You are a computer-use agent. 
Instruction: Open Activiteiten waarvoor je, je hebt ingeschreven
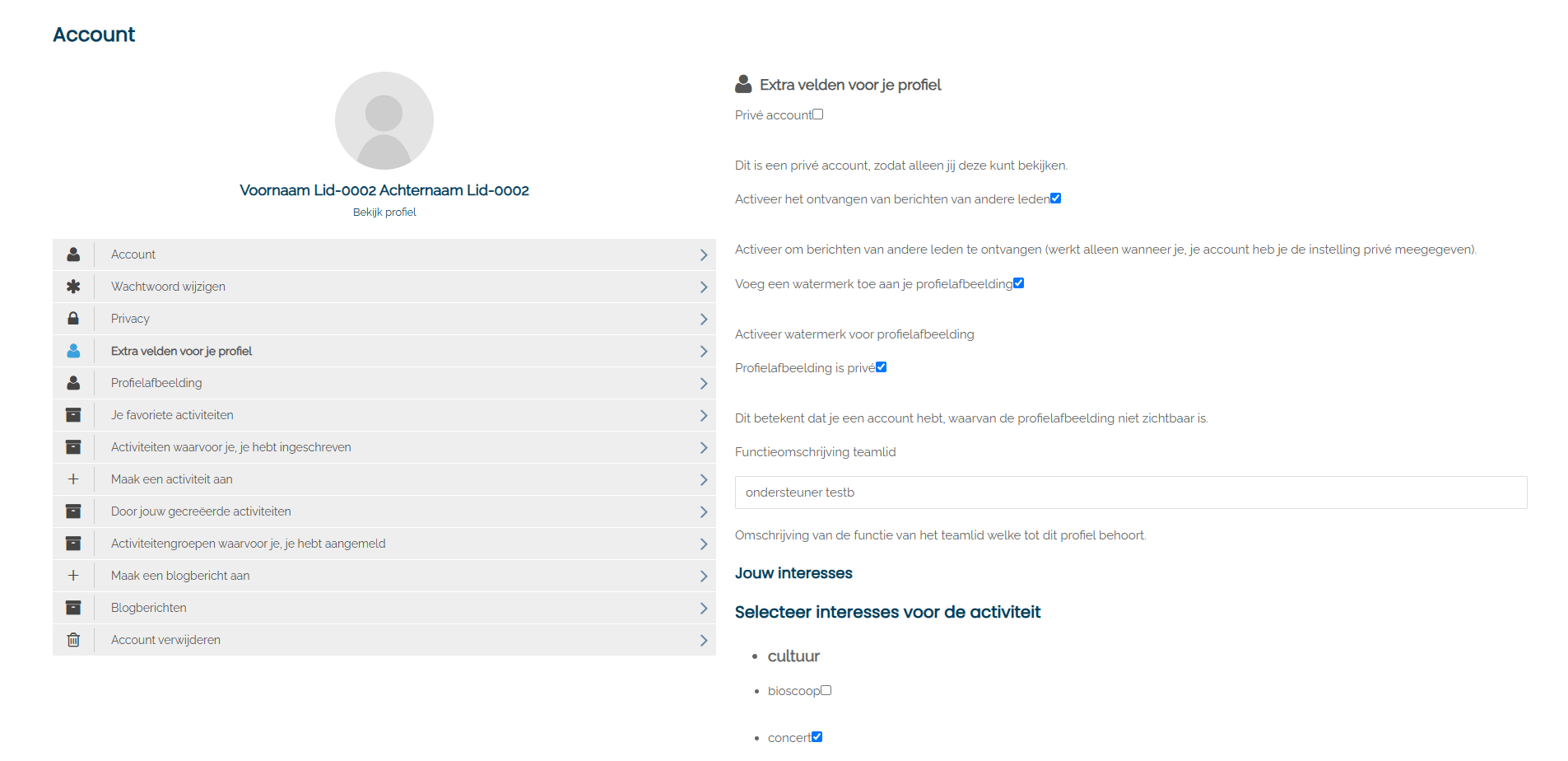(231, 447)
